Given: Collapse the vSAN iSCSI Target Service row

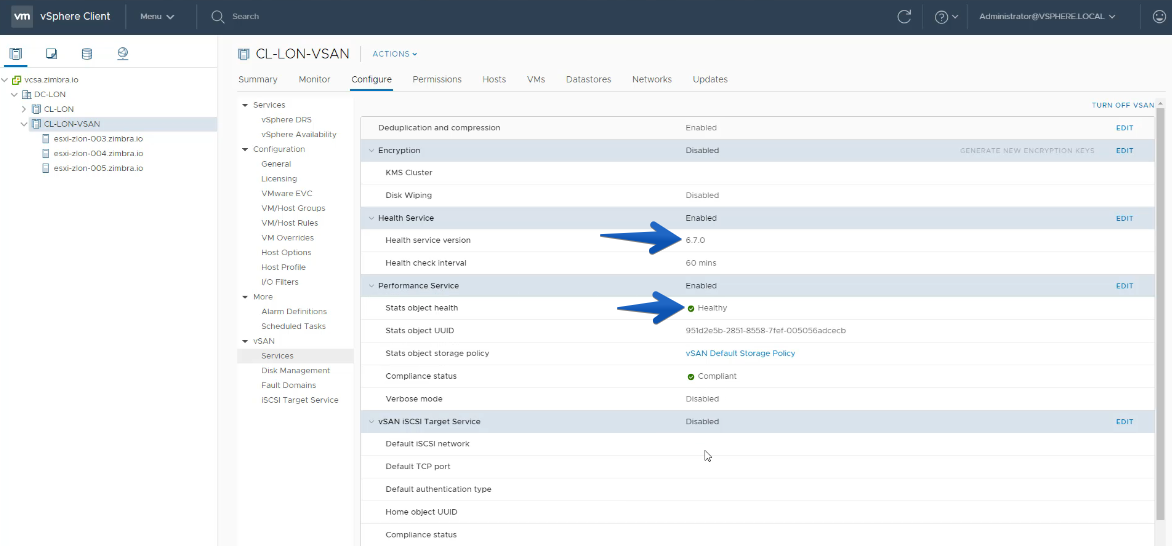Looking at the screenshot, I should (371, 422).
